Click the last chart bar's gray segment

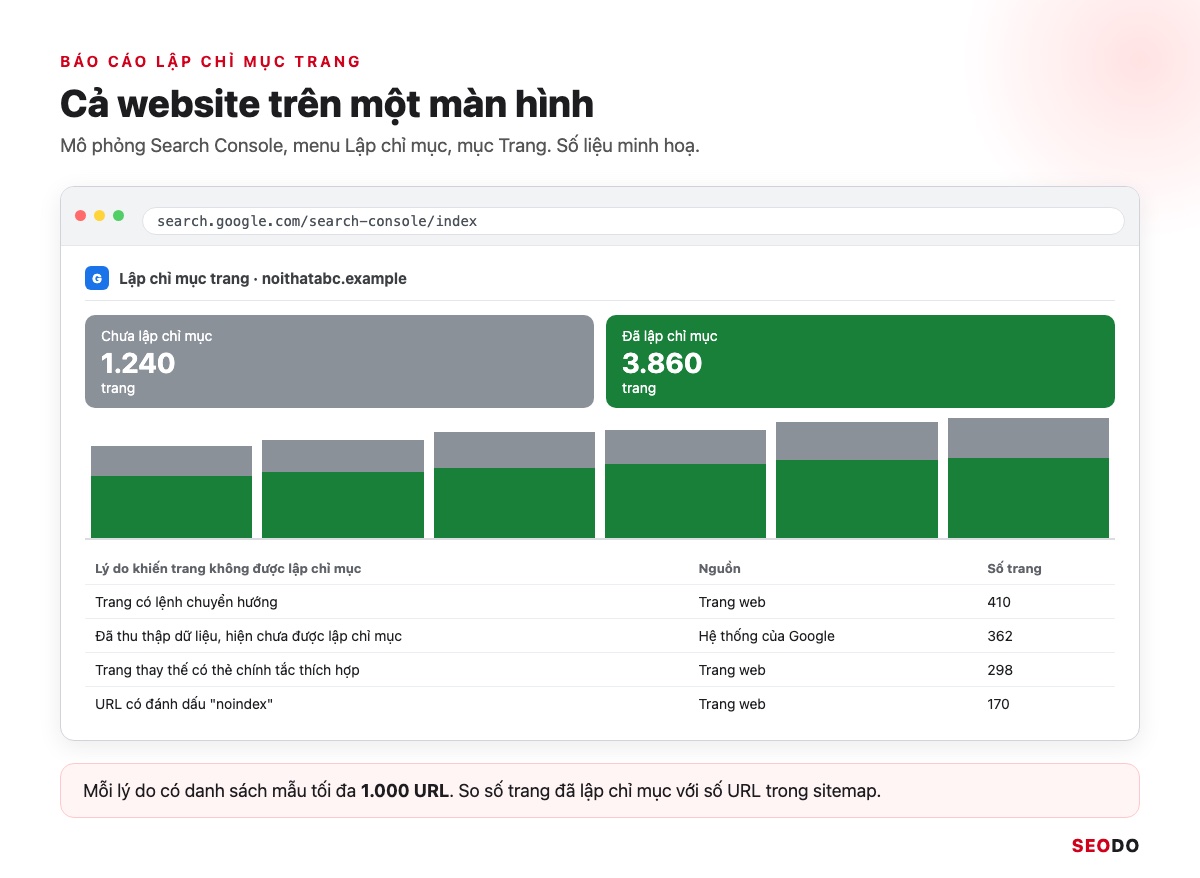1028,438
